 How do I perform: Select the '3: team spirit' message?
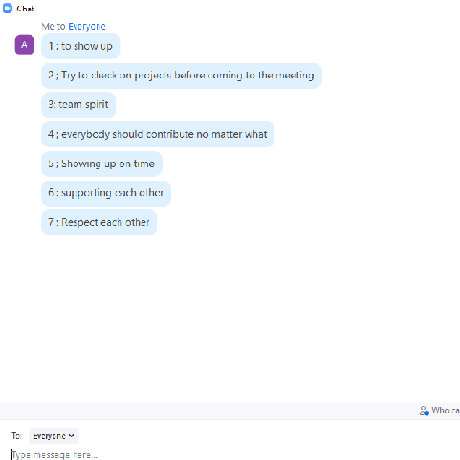79,105
